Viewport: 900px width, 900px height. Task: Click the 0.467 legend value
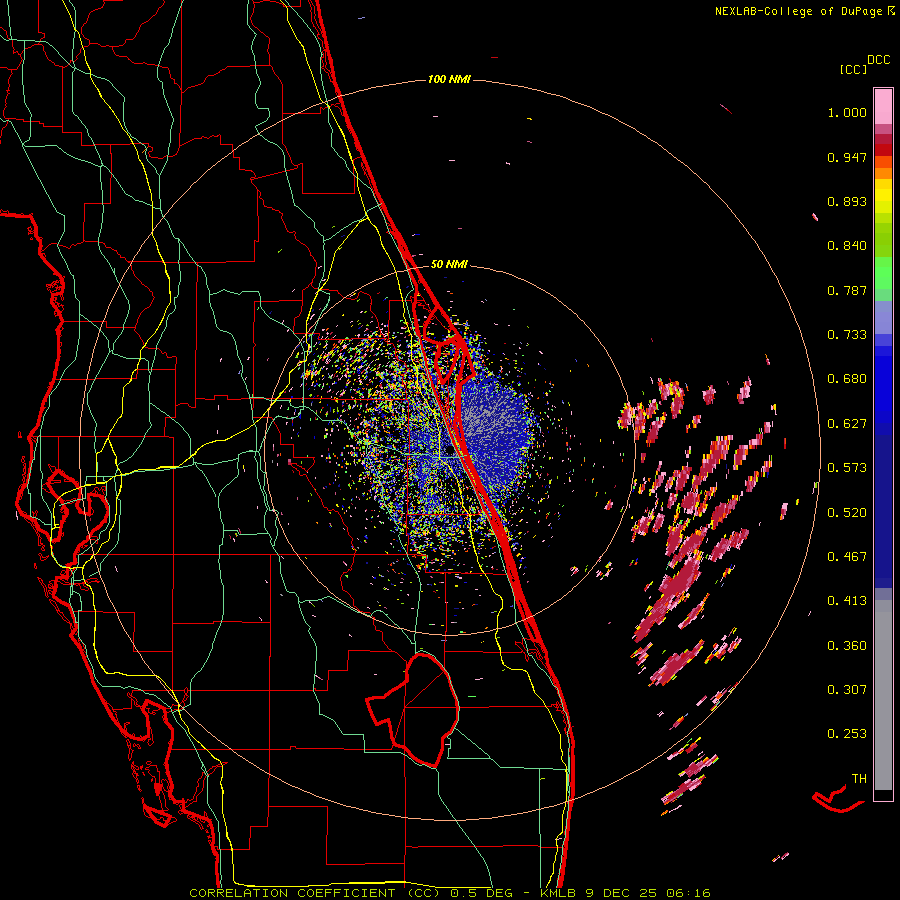click(847, 557)
